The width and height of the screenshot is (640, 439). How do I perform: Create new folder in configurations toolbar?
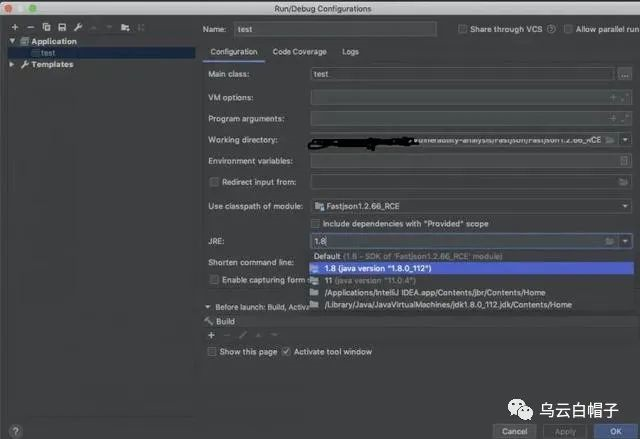coord(125,27)
